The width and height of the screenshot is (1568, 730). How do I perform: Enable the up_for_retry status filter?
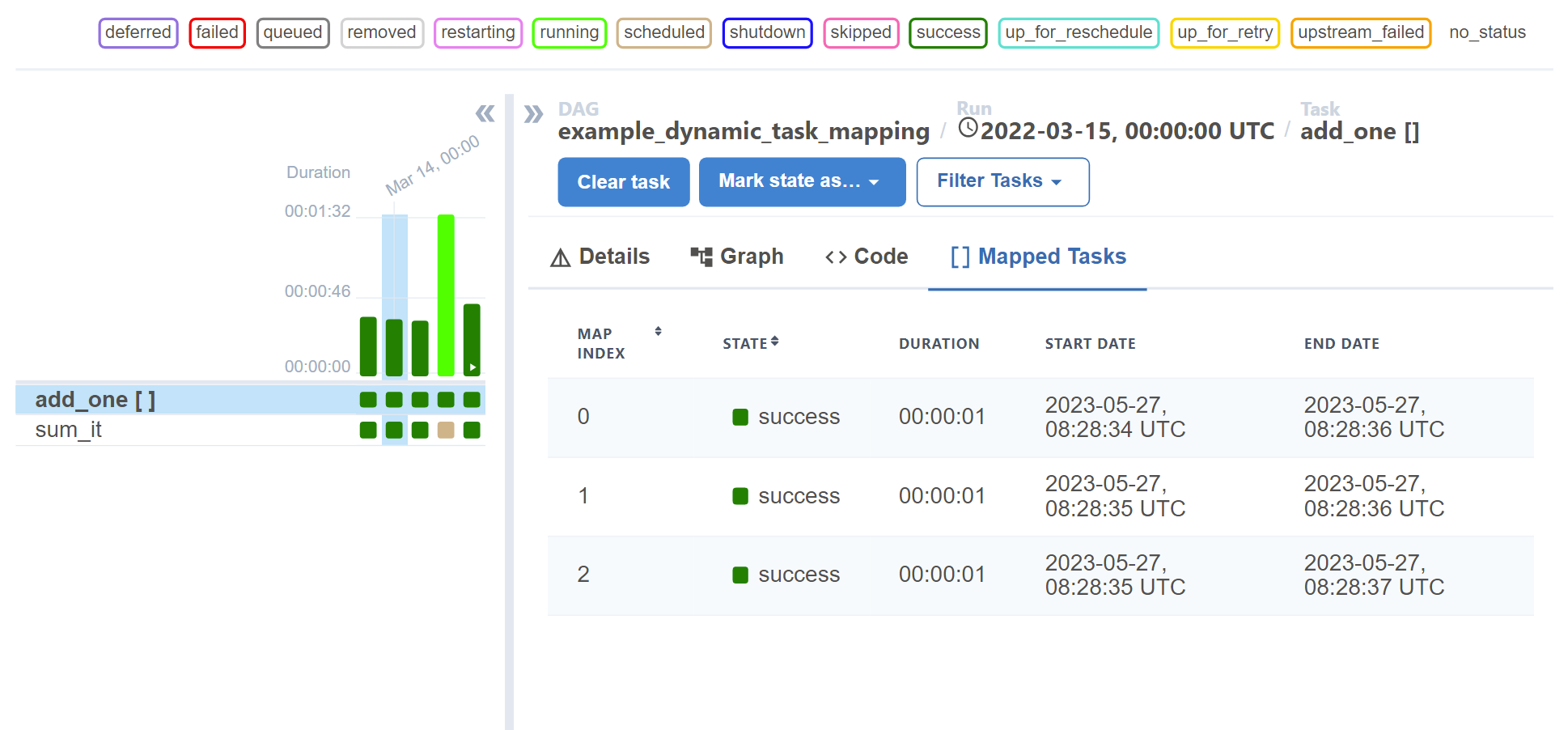pyautogui.click(x=1224, y=32)
